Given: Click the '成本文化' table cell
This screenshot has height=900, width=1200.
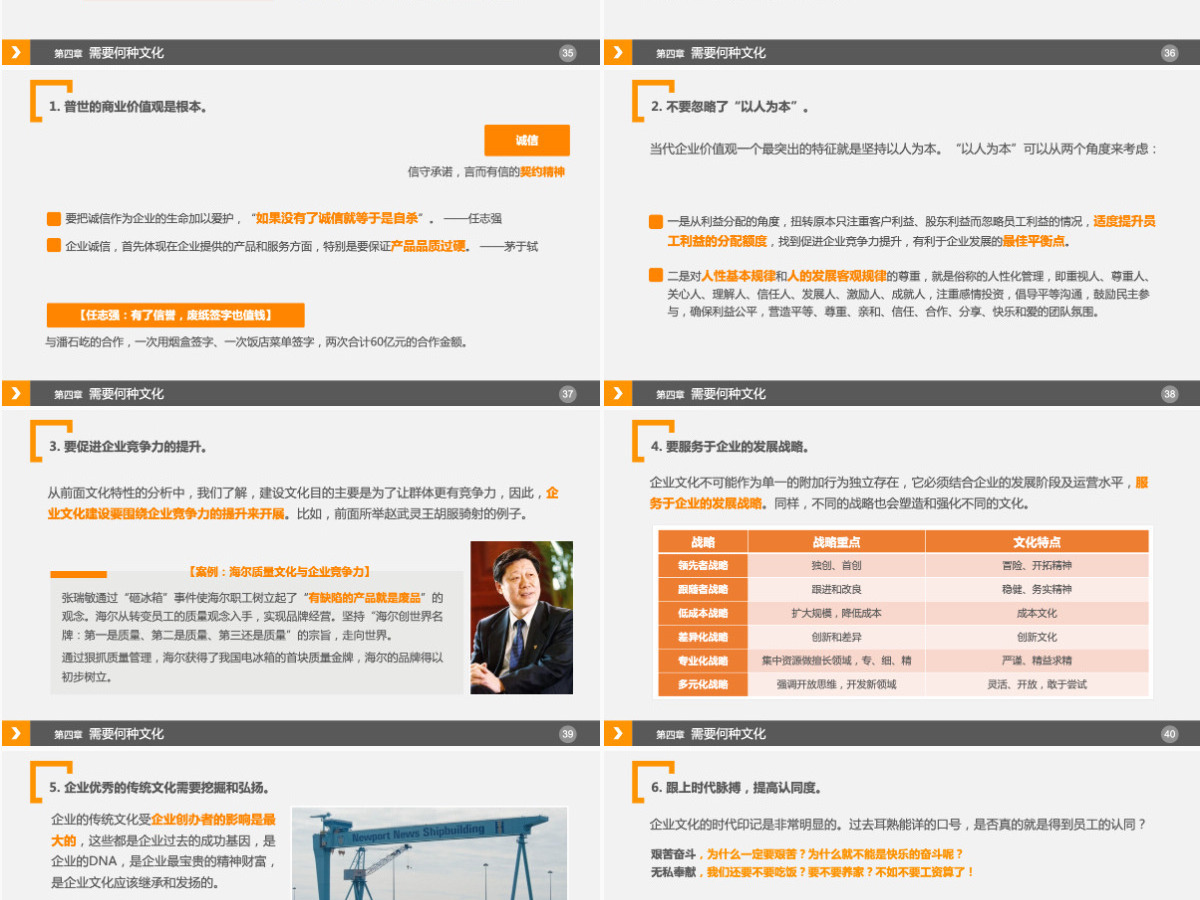Looking at the screenshot, I should click(x=1037, y=613).
